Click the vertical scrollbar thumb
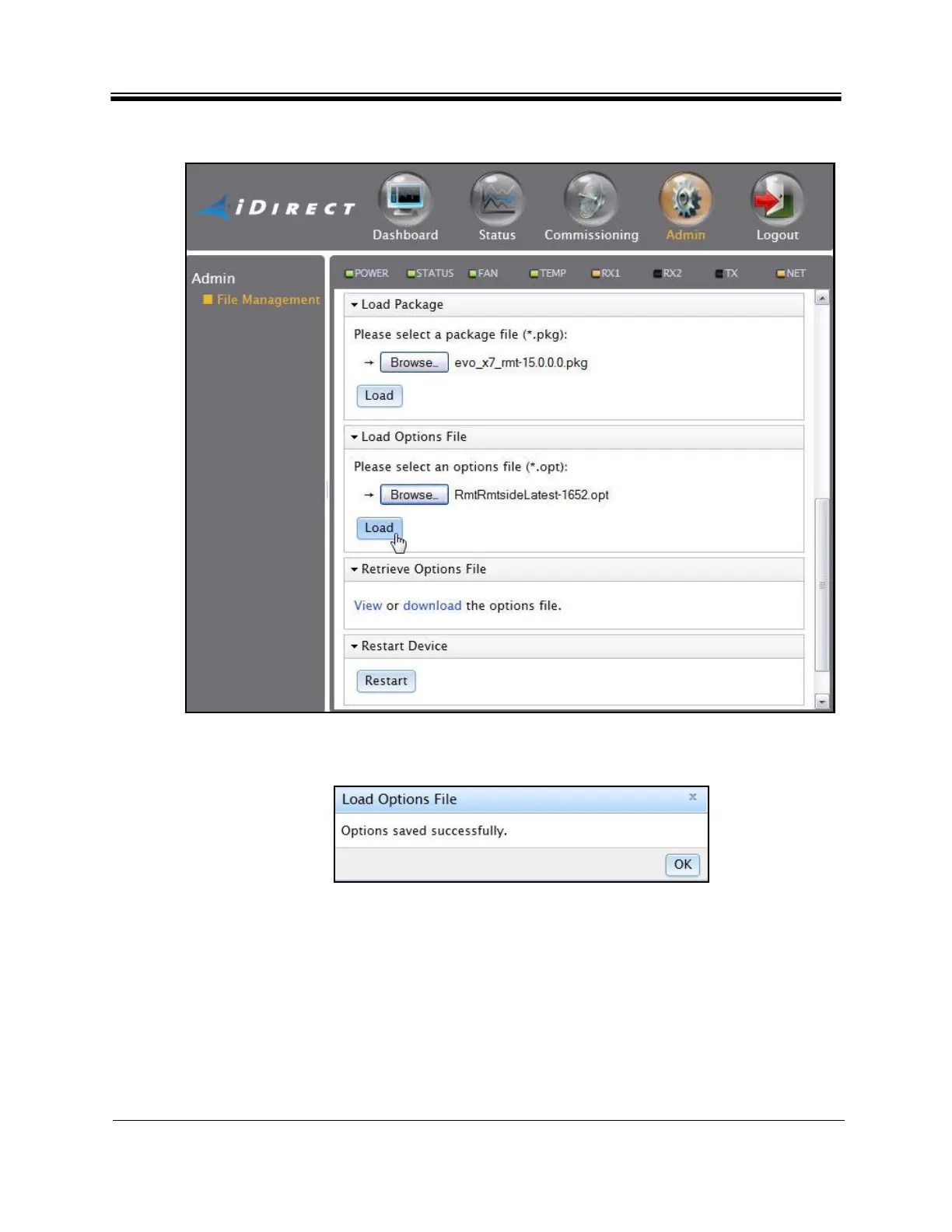This screenshot has height=1232, width=952. click(x=822, y=584)
